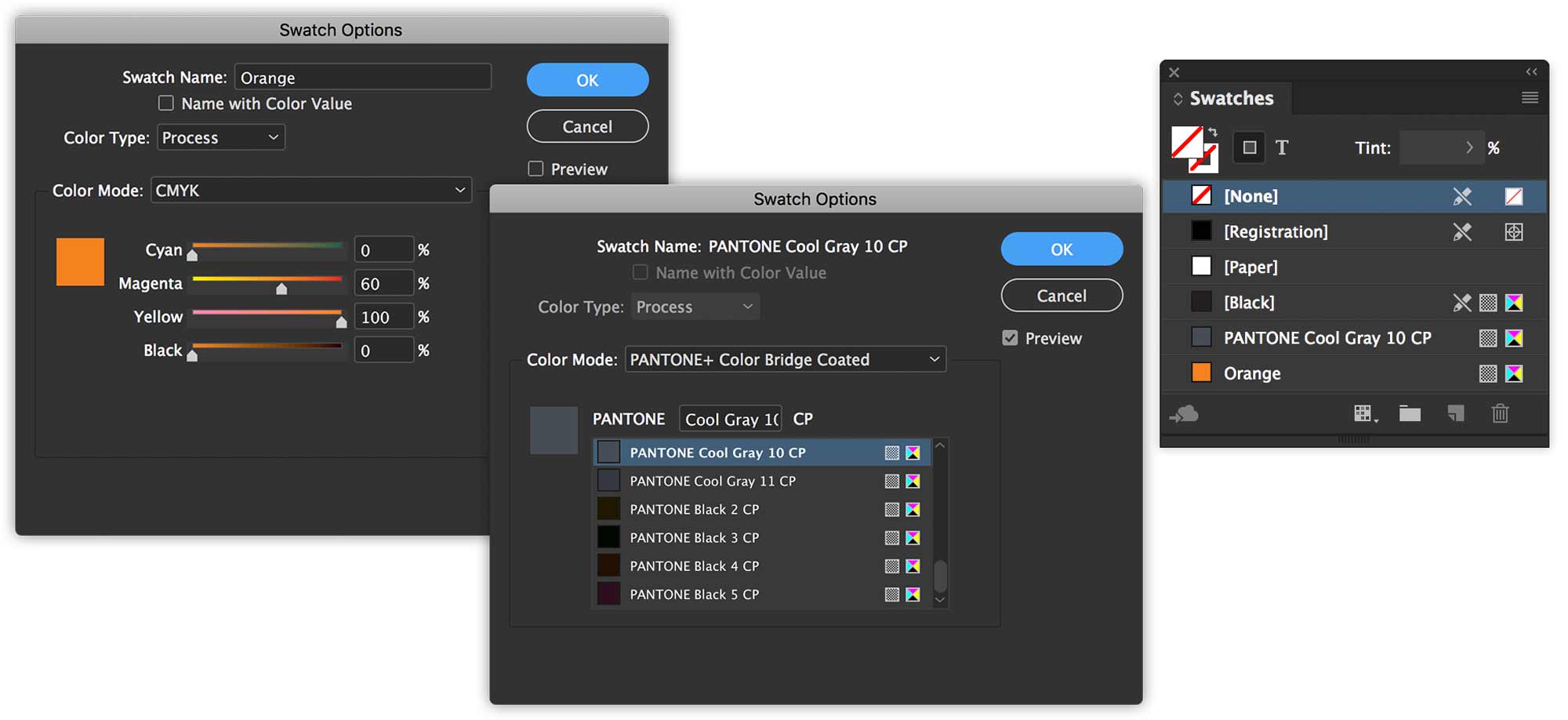Select the Orange swatch in Swatches panel
Viewport: 1568px width, 720px height.
(1354, 373)
